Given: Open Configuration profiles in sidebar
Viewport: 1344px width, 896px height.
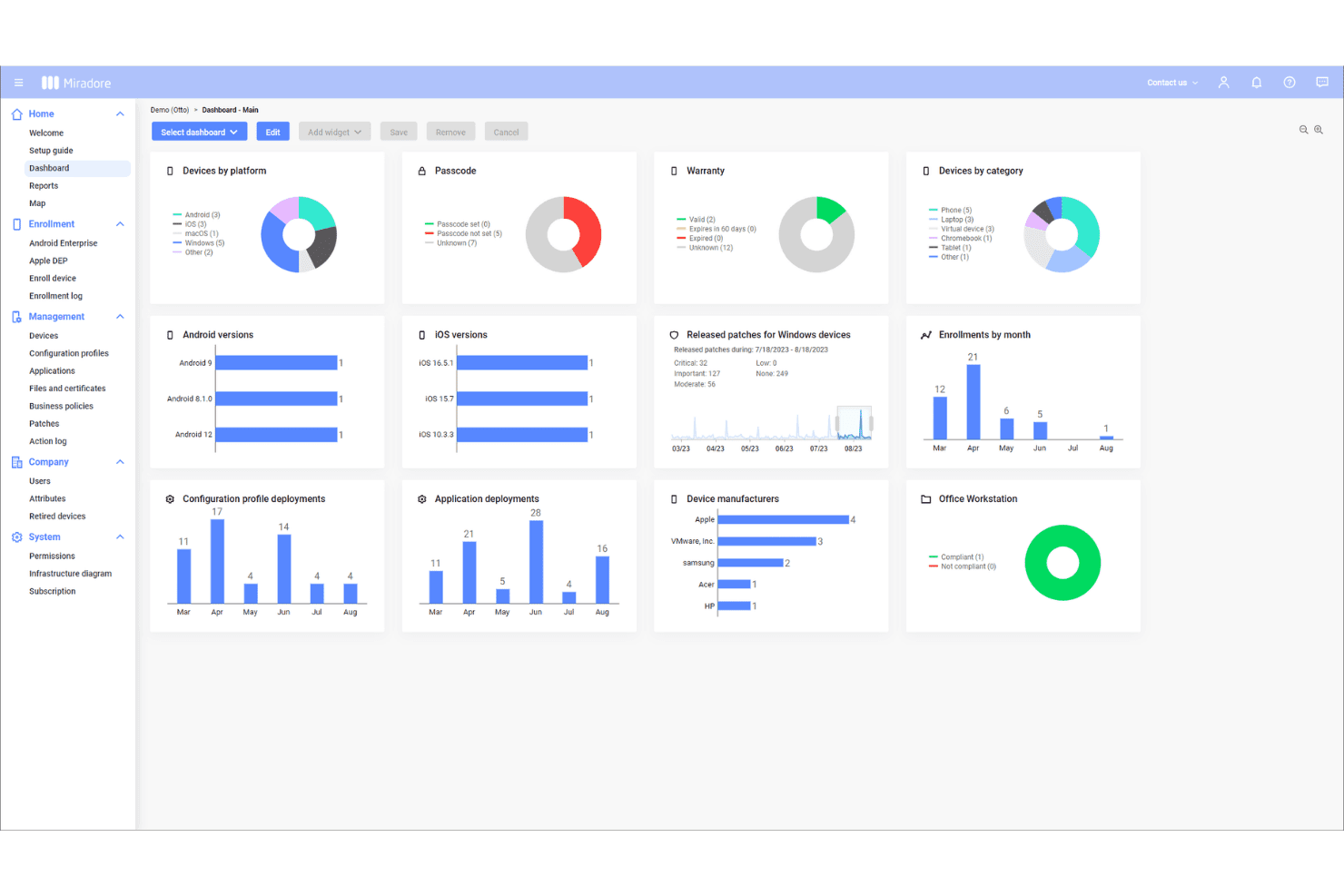Looking at the screenshot, I should click(x=69, y=353).
